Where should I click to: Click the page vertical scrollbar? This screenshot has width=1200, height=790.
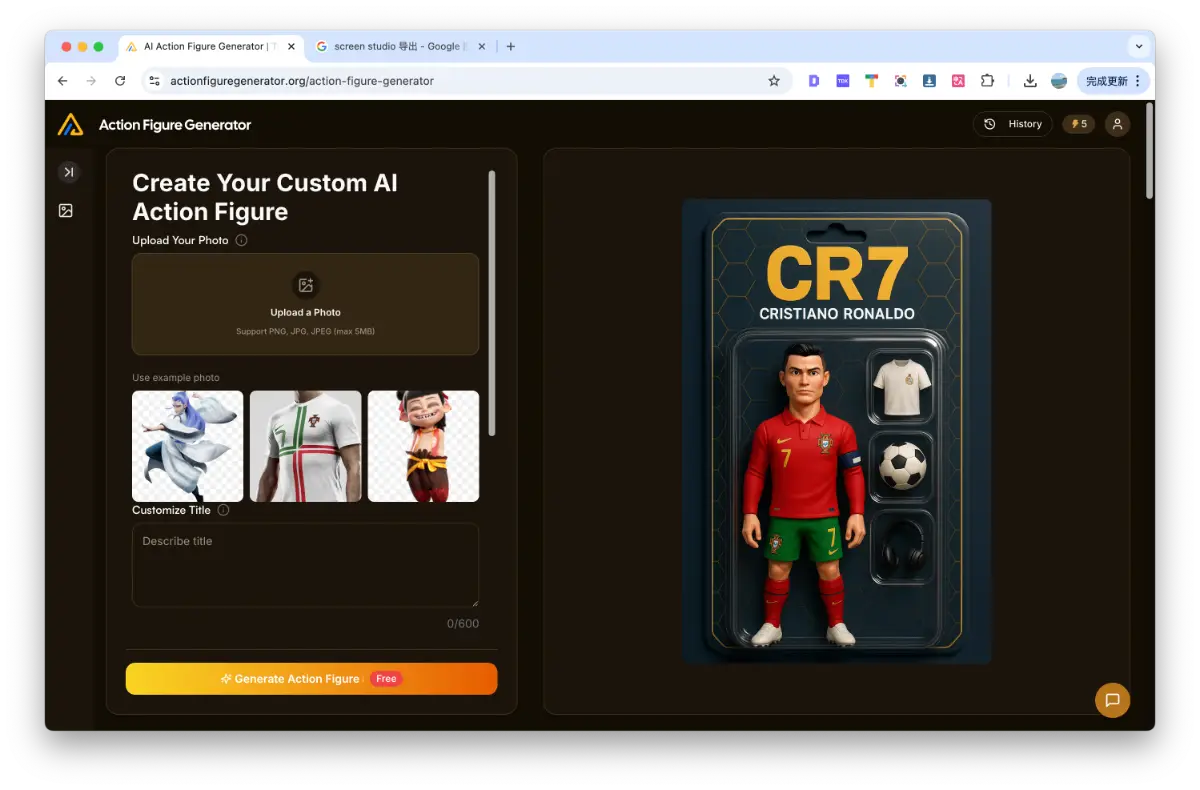pos(1149,150)
